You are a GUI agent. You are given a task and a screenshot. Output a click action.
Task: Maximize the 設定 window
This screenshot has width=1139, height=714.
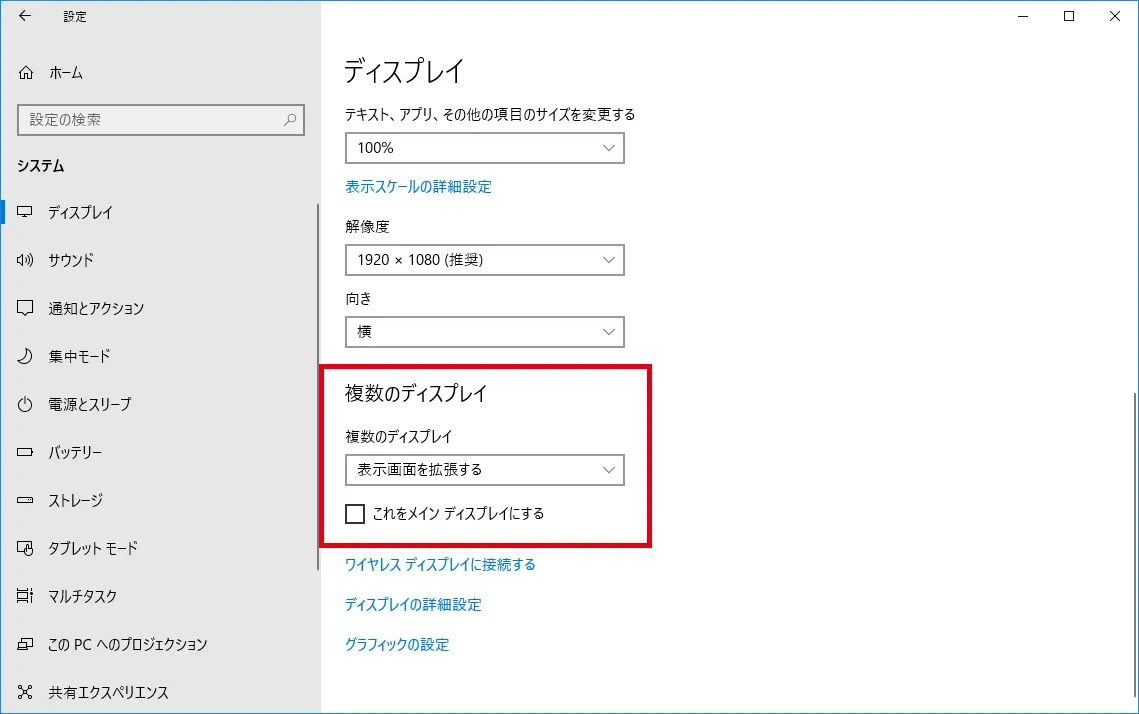(1069, 16)
